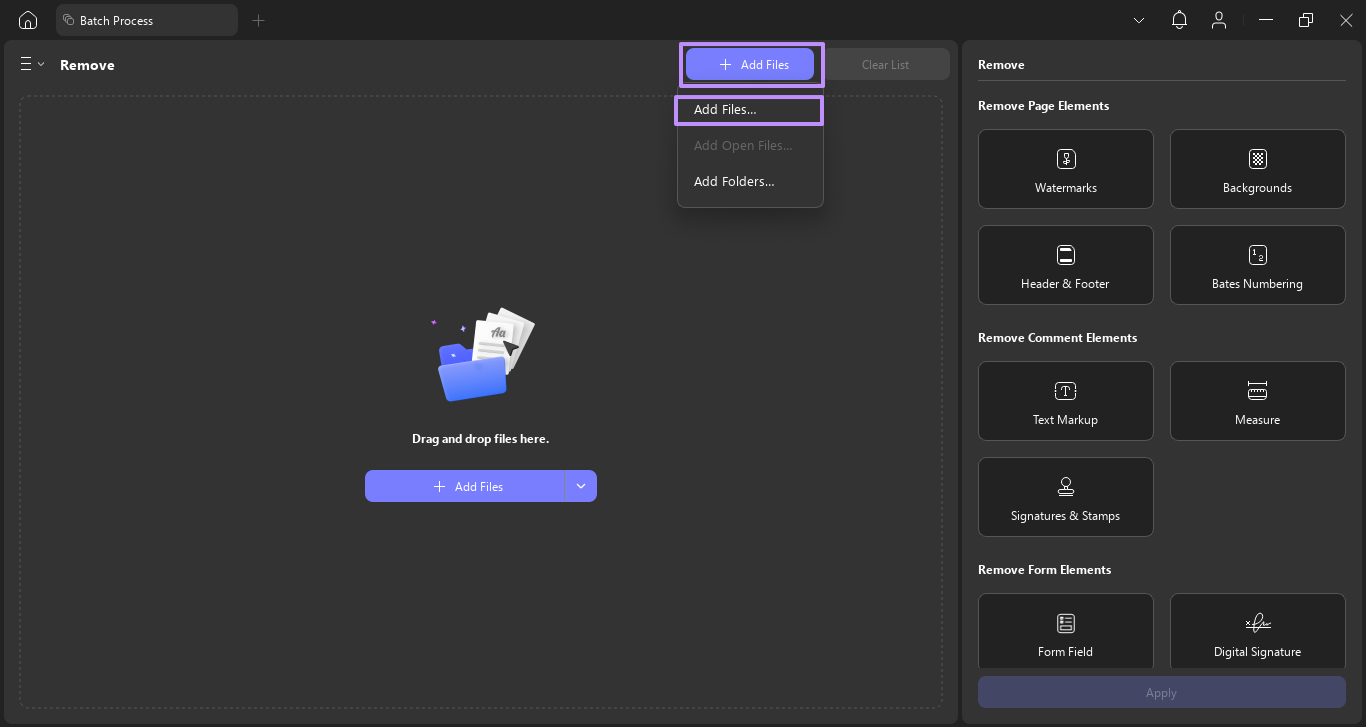Go to the Home screen

click(x=27, y=19)
